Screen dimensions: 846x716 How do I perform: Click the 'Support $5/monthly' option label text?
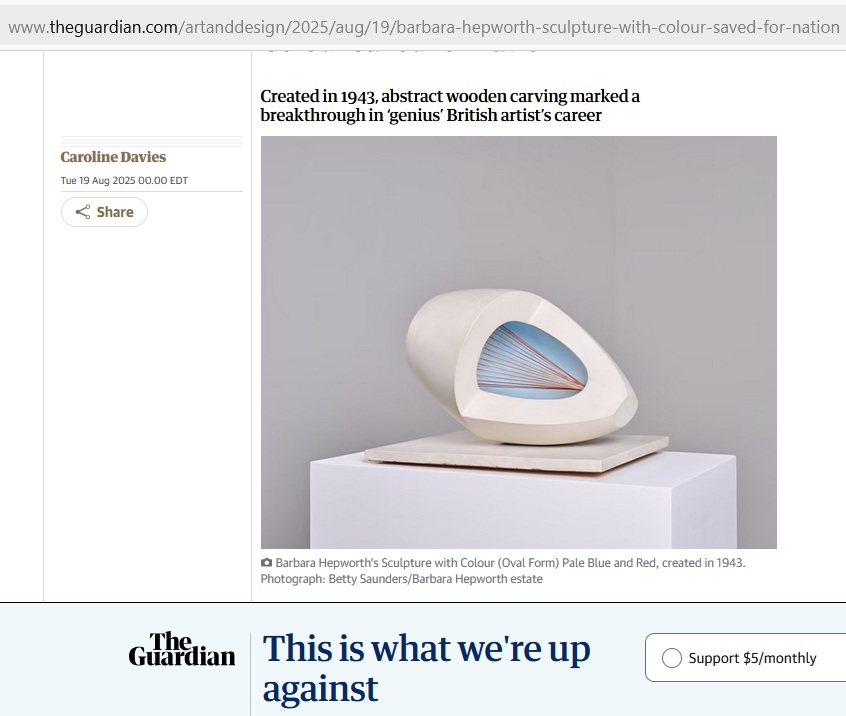click(752, 658)
